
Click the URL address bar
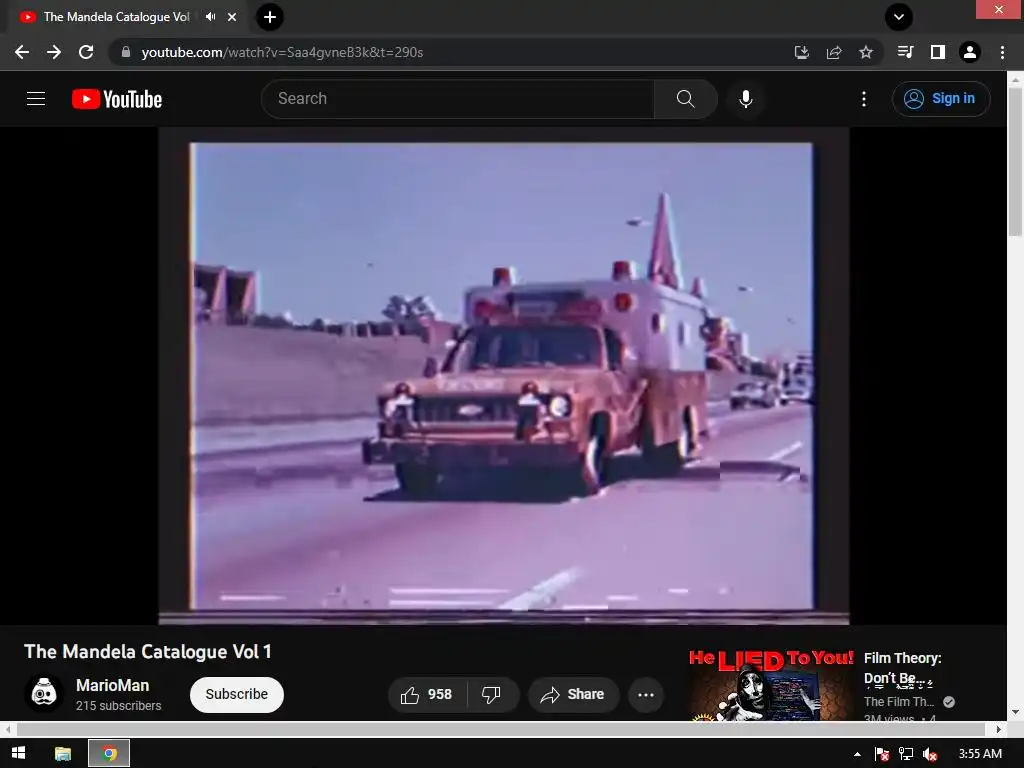[x=451, y=52]
